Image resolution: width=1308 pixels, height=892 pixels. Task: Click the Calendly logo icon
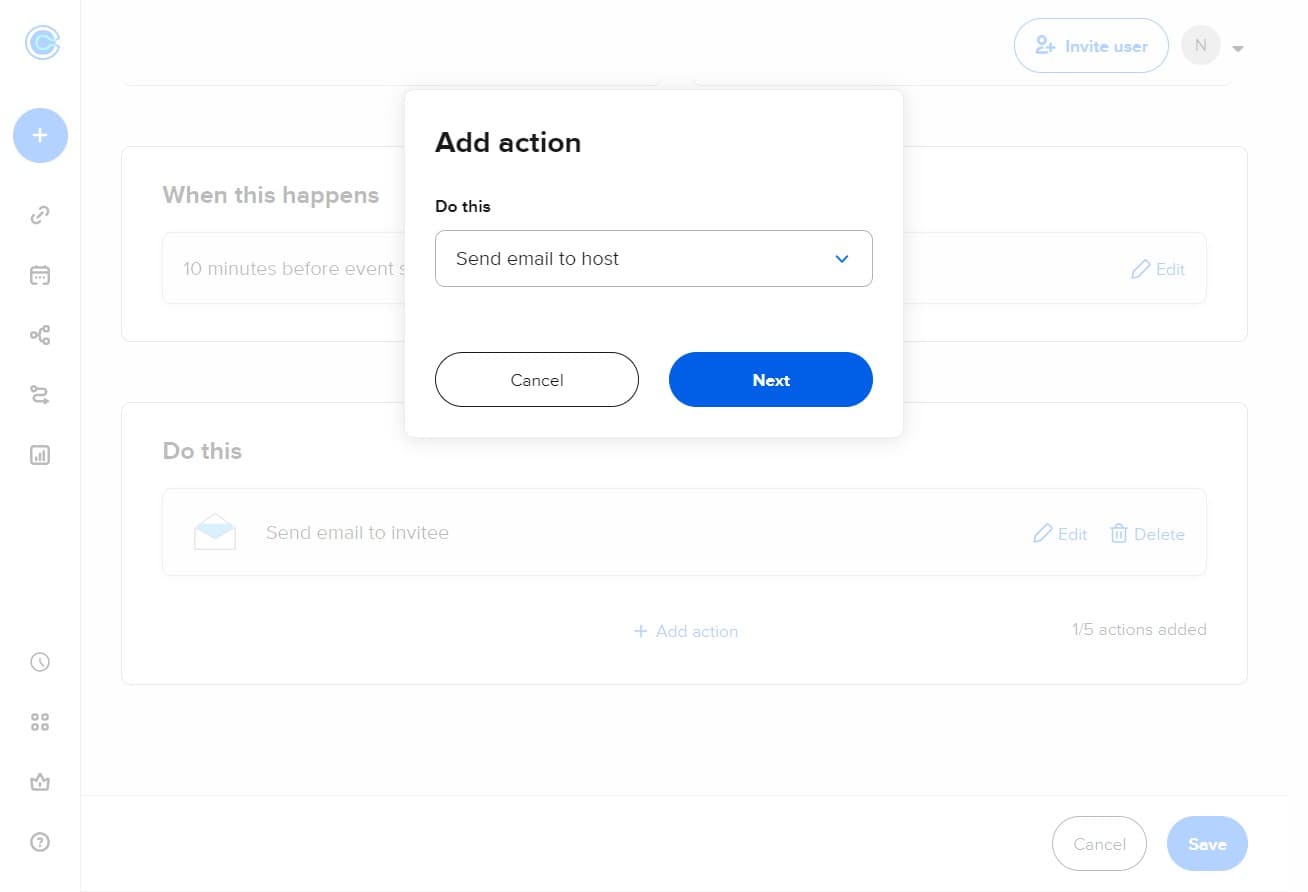pos(42,42)
